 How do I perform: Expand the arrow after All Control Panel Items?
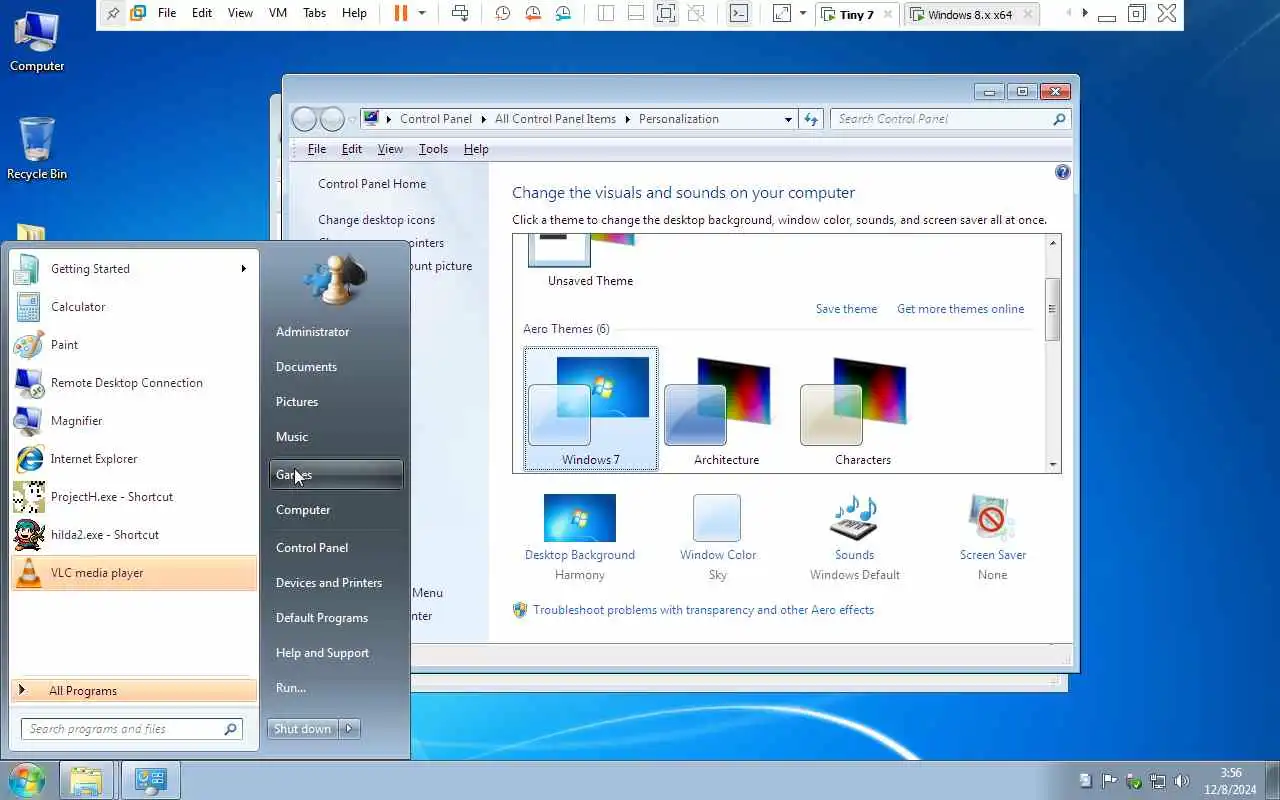click(628, 119)
